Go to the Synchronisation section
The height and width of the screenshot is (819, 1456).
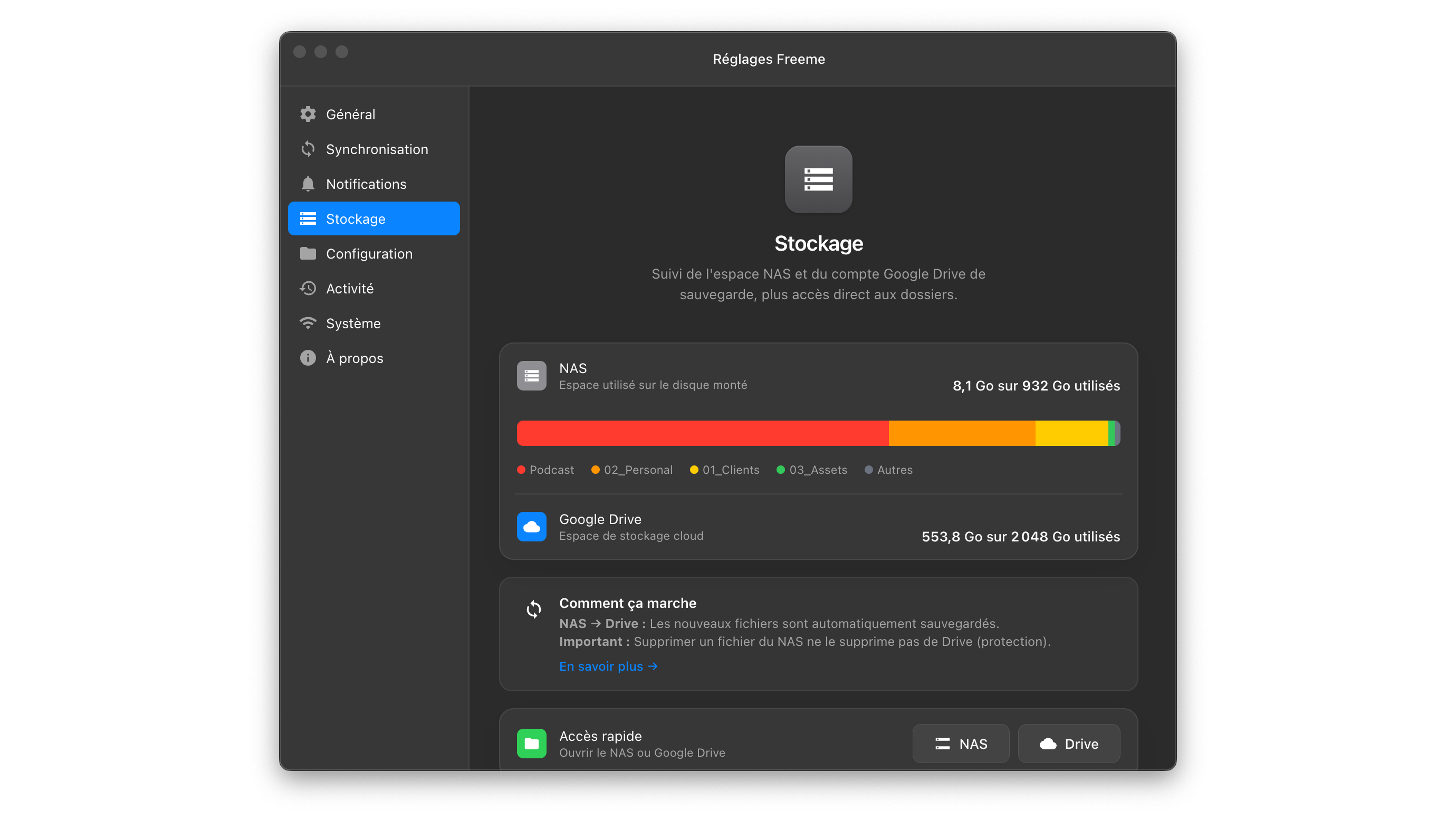click(373, 149)
